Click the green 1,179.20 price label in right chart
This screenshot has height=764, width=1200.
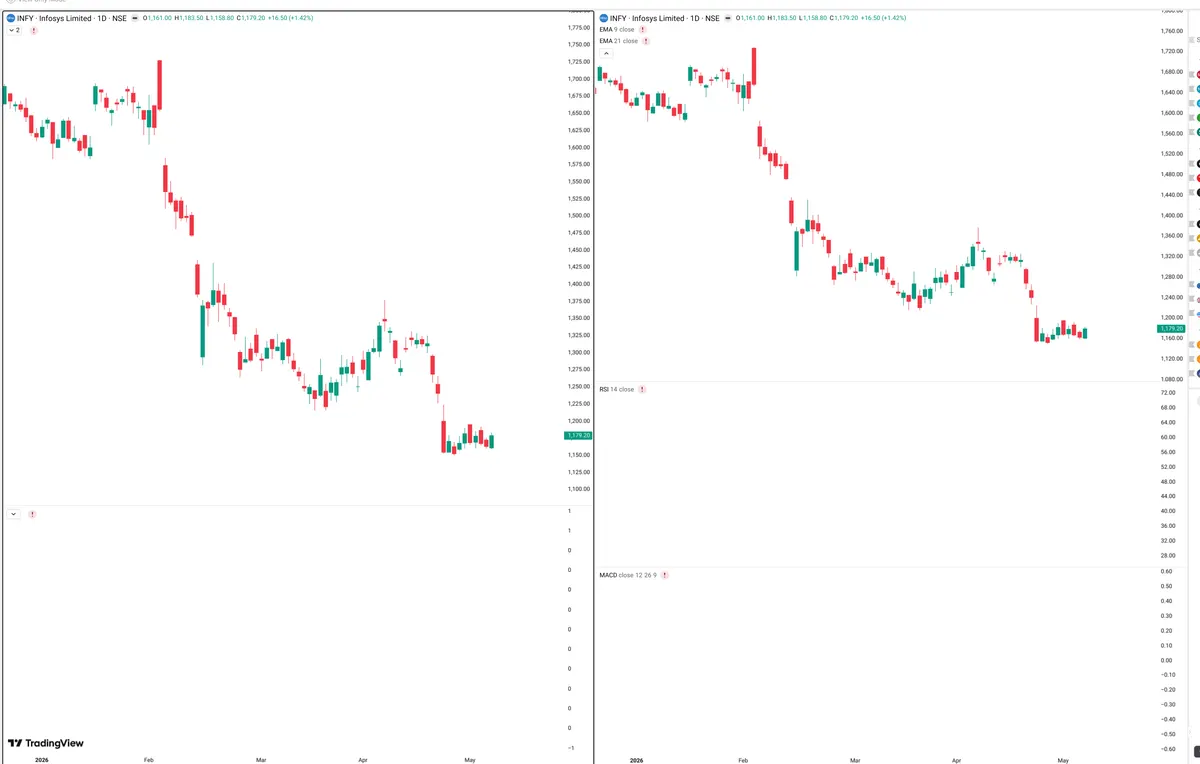1171,328
